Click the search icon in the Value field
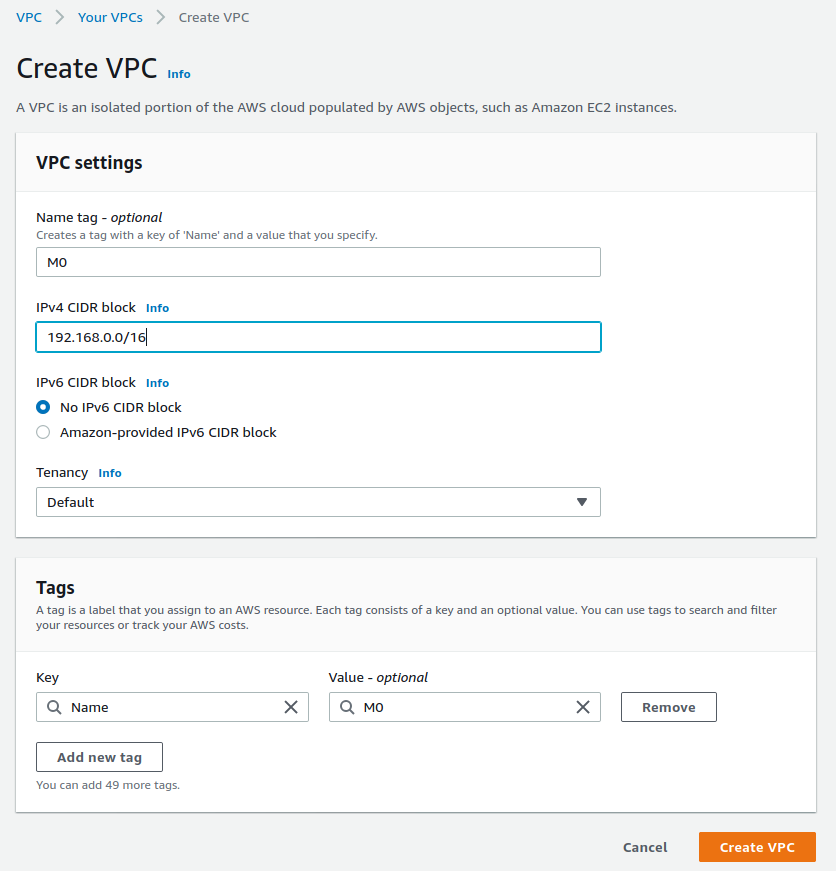Image resolution: width=836 pixels, height=871 pixels. 347,707
